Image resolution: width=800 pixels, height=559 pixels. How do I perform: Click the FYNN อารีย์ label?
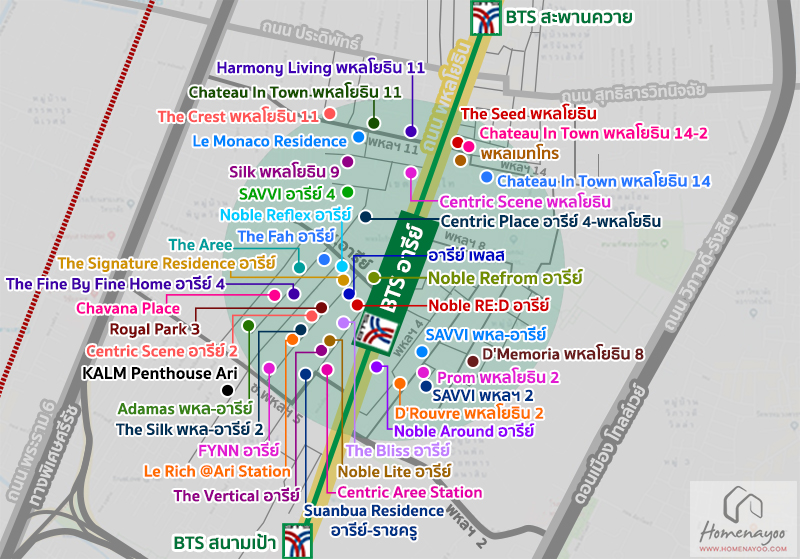(x=239, y=451)
